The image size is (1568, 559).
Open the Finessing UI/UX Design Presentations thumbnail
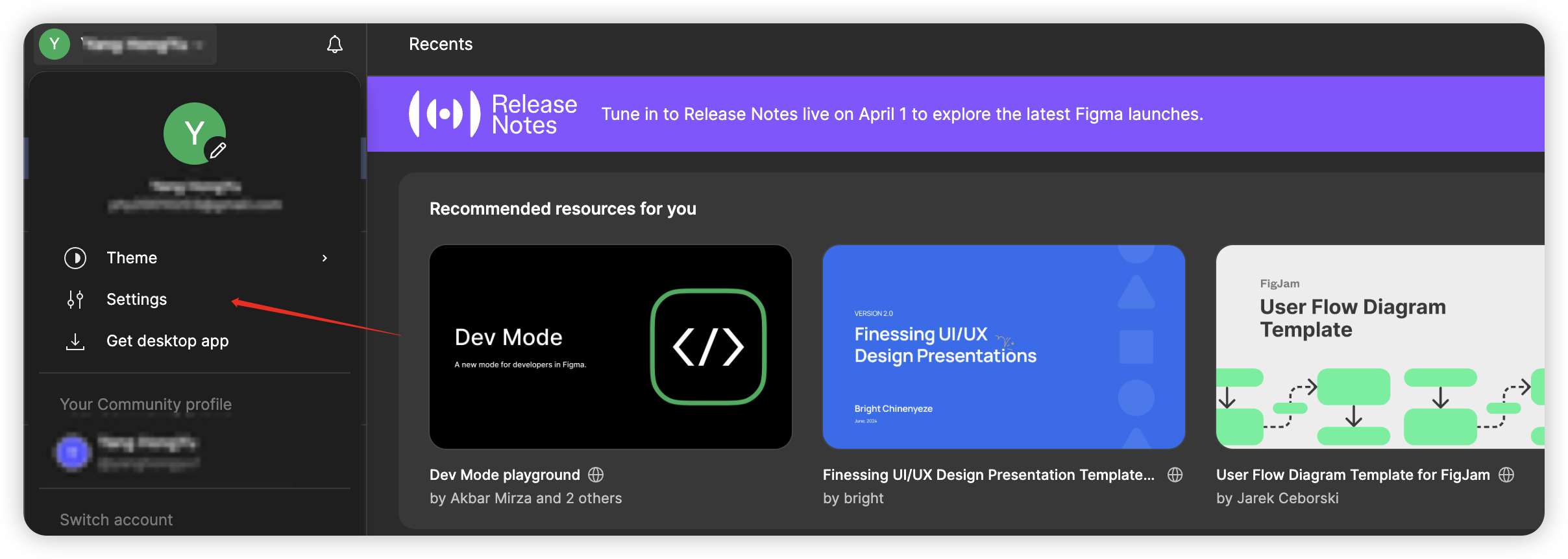[x=1004, y=347]
